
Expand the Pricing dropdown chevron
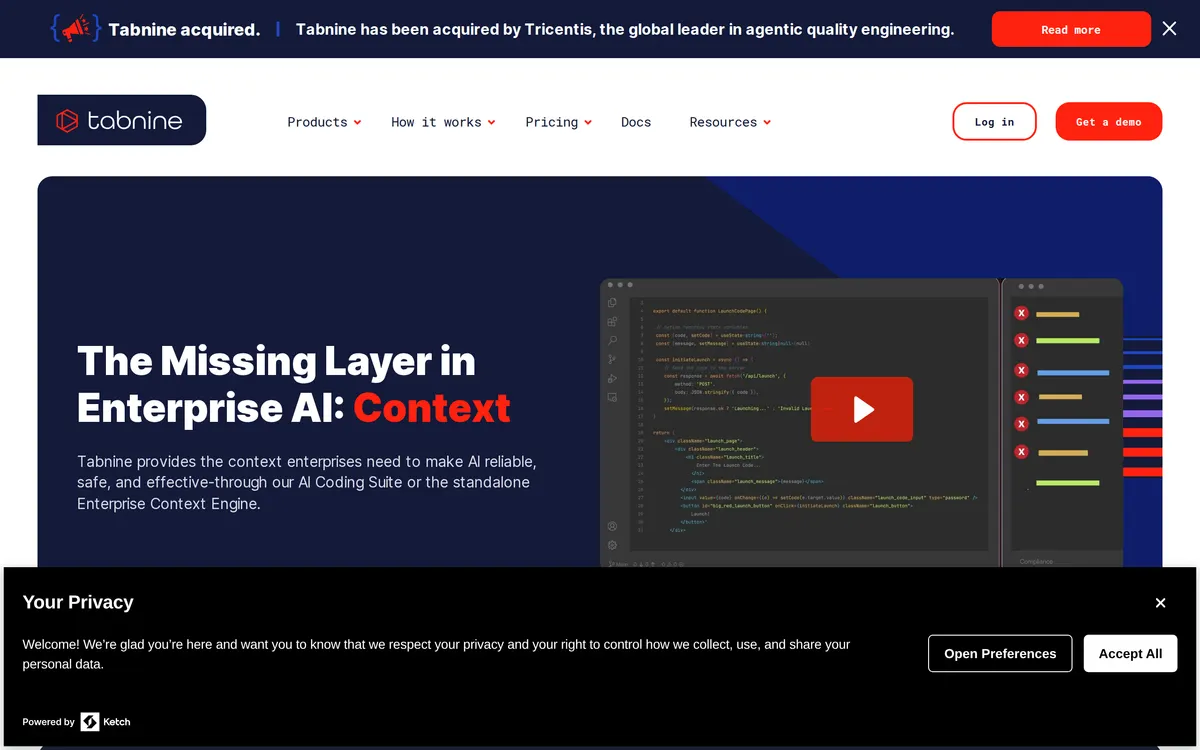pyautogui.click(x=588, y=122)
